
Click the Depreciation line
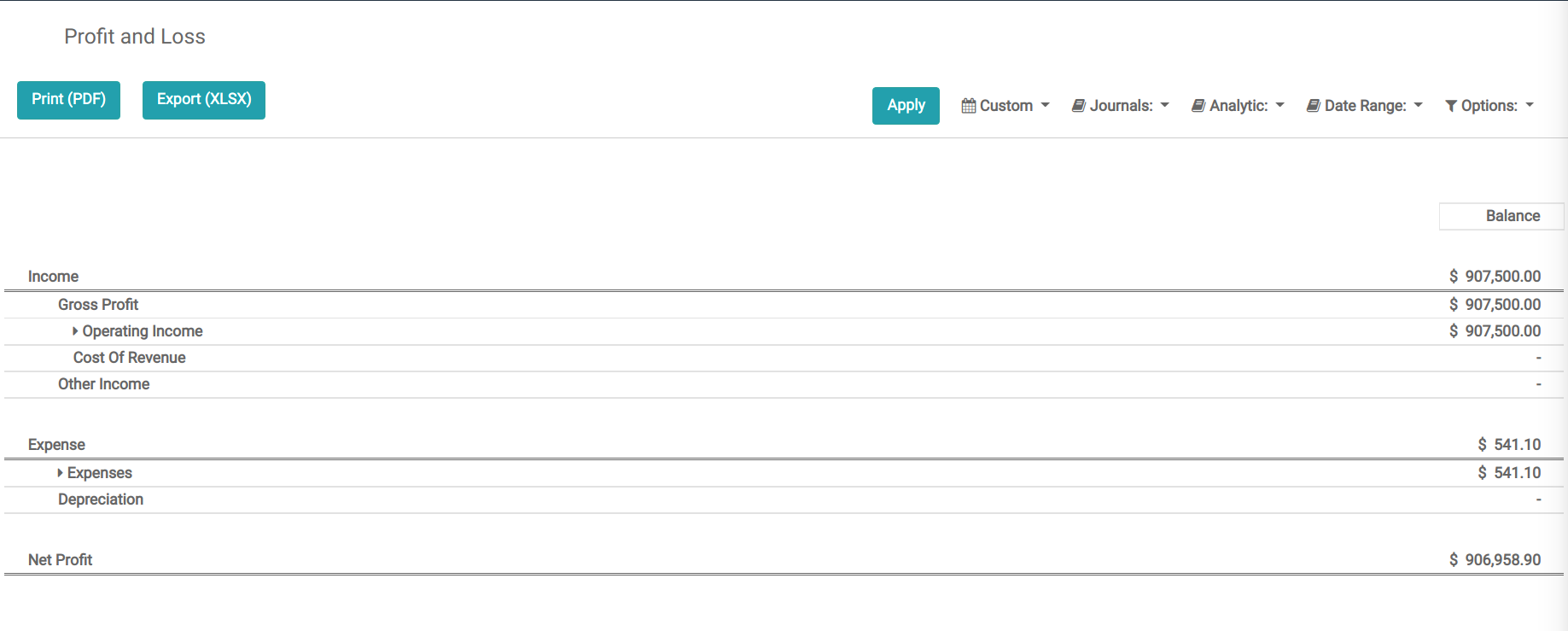(101, 500)
